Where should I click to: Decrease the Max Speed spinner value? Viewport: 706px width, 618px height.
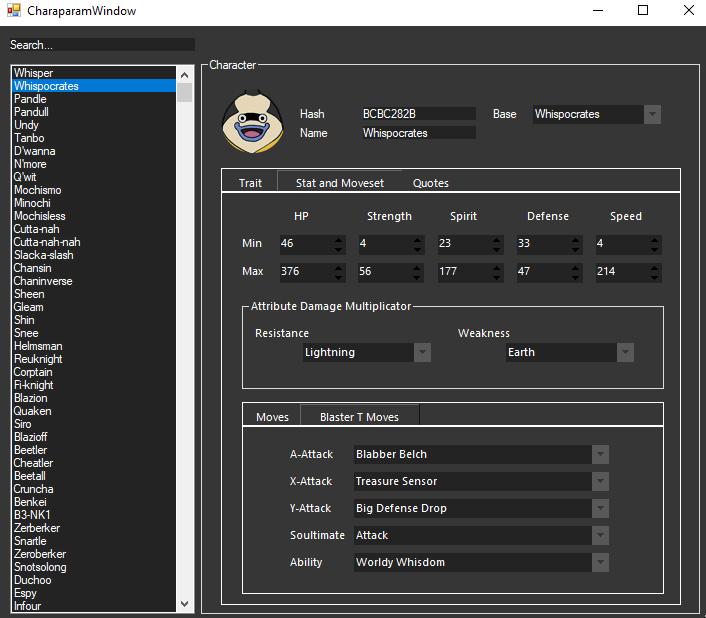pos(653,276)
